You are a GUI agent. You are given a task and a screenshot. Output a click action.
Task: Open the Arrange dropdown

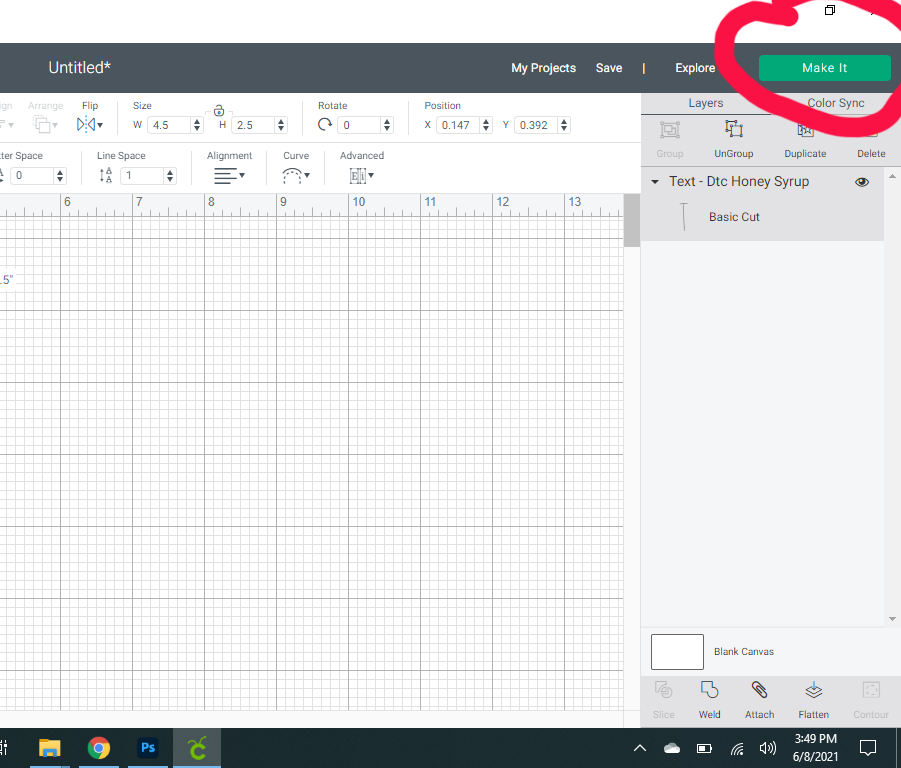pos(45,125)
